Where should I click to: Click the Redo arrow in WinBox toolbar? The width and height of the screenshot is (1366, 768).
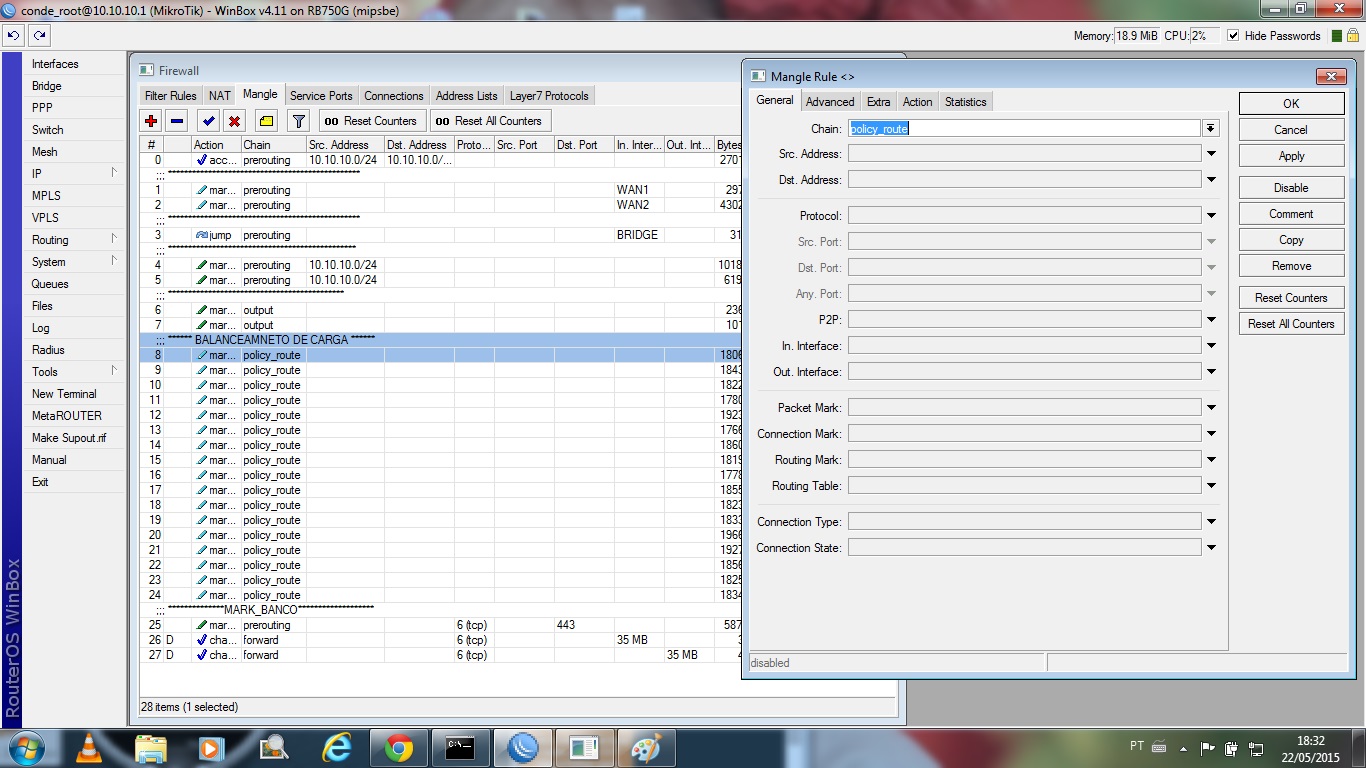pos(39,35)
